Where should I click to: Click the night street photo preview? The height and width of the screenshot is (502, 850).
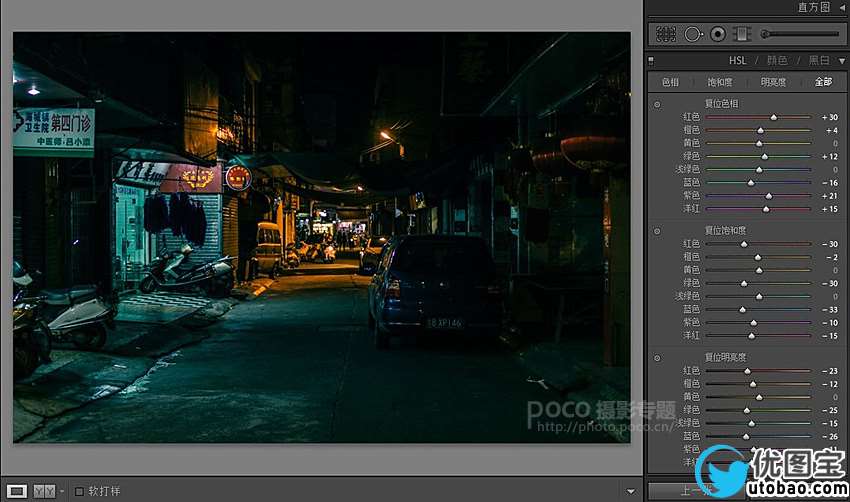pyautogui.click(x=321, y=237)
